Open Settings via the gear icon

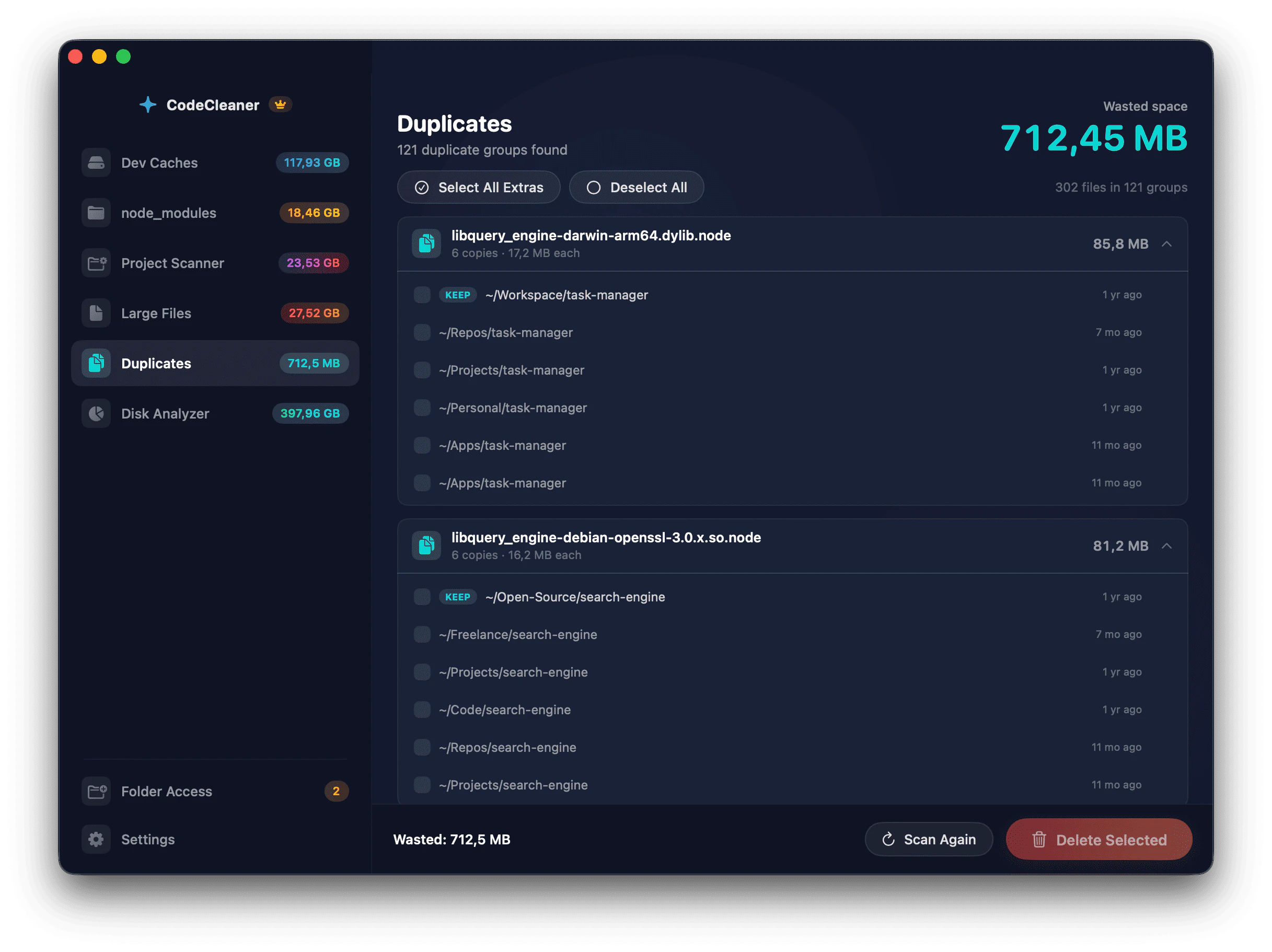tap(97, 839)
